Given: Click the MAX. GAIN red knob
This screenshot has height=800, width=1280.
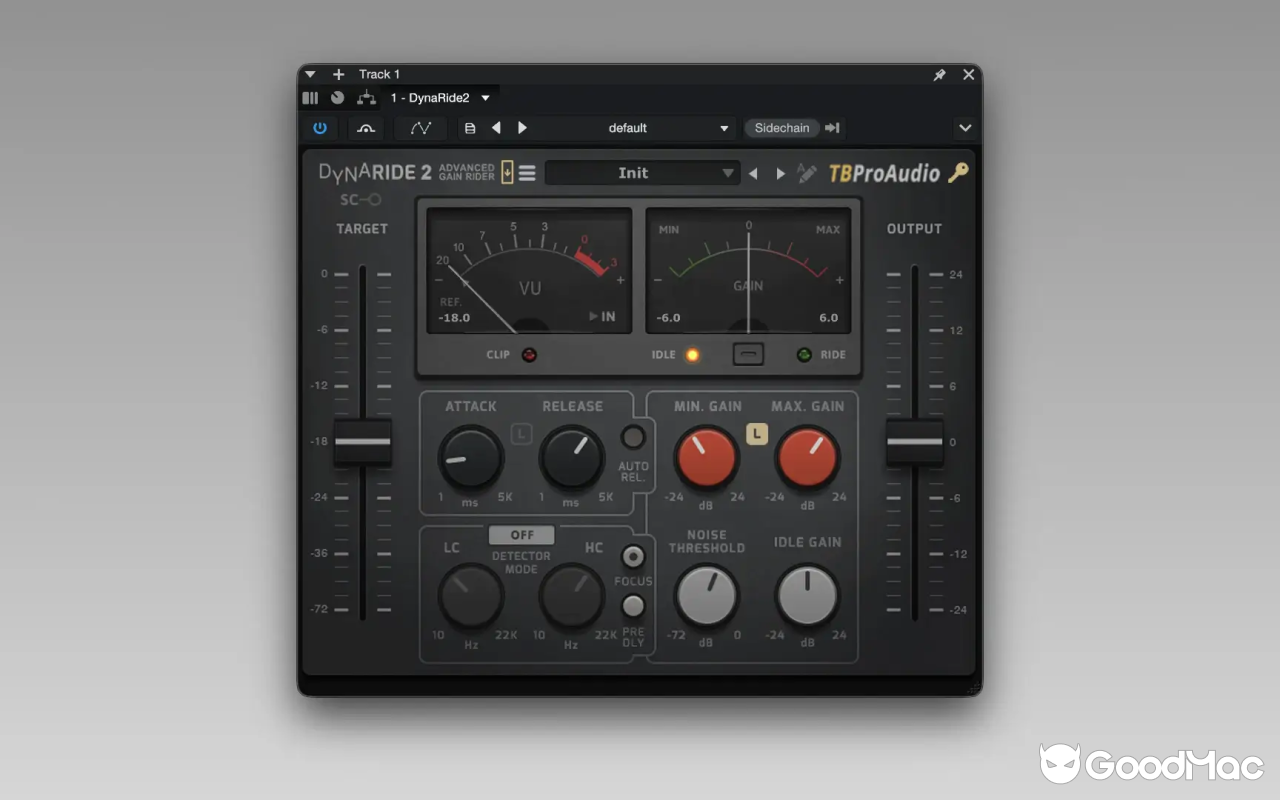Looking at the screenshot, I should coord(807,458).
